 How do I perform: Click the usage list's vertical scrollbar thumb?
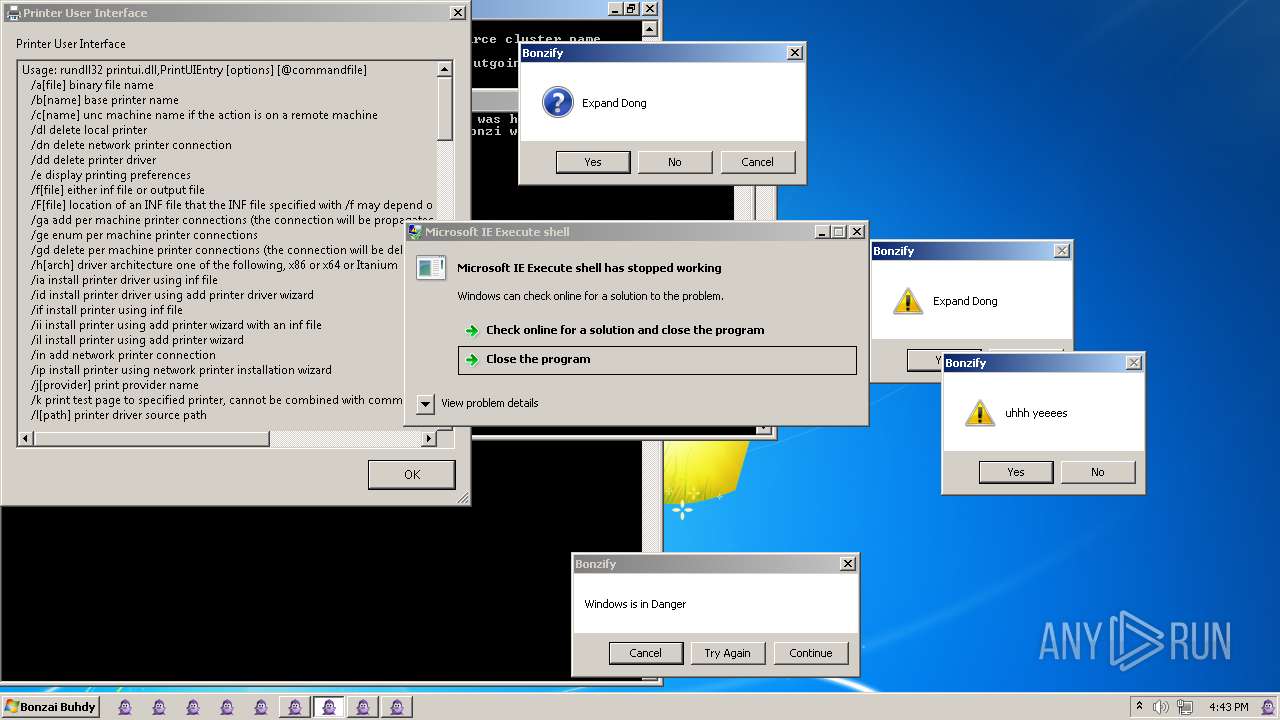(x=445, y=111)
